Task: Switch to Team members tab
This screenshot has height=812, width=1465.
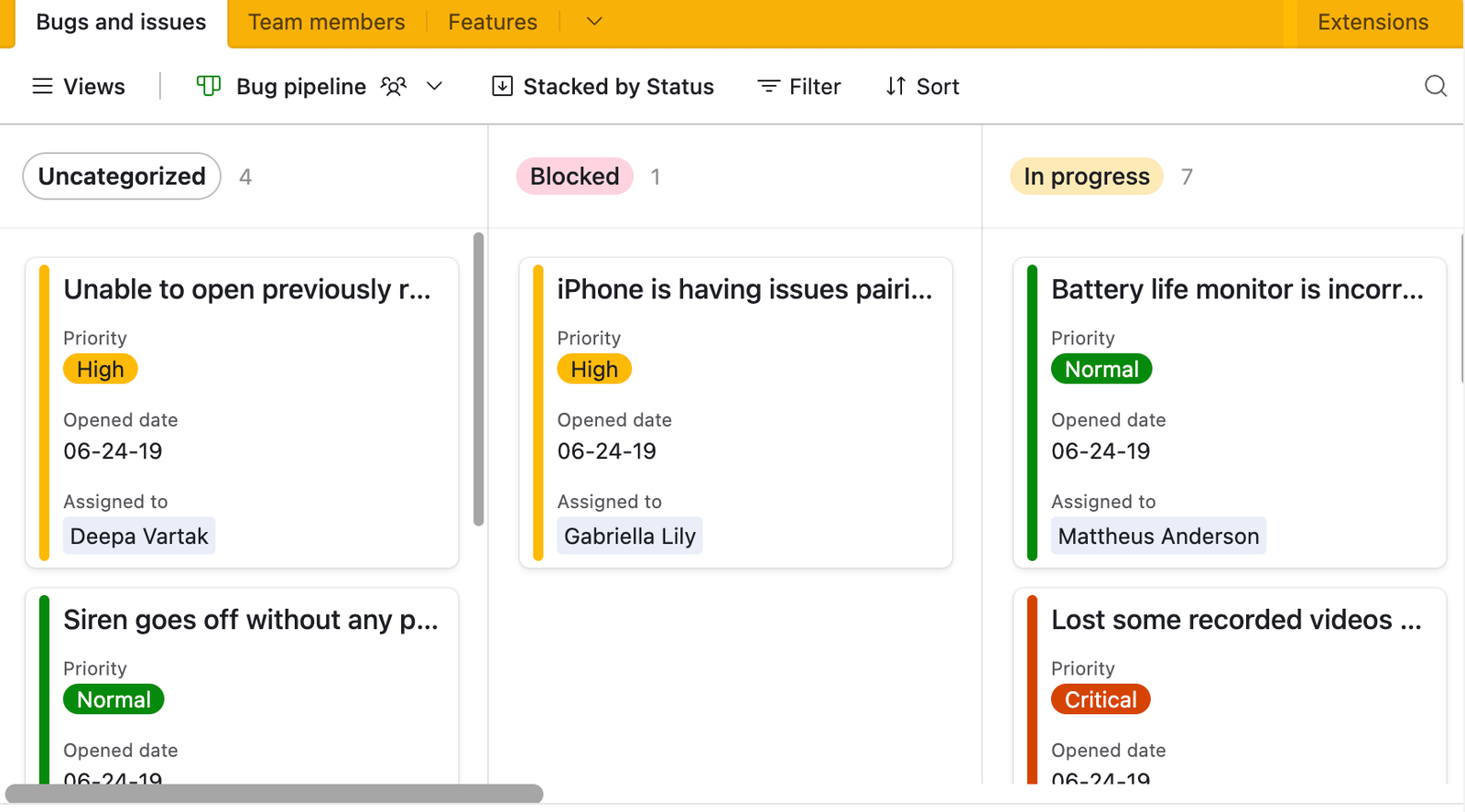Action: [326, 22]
